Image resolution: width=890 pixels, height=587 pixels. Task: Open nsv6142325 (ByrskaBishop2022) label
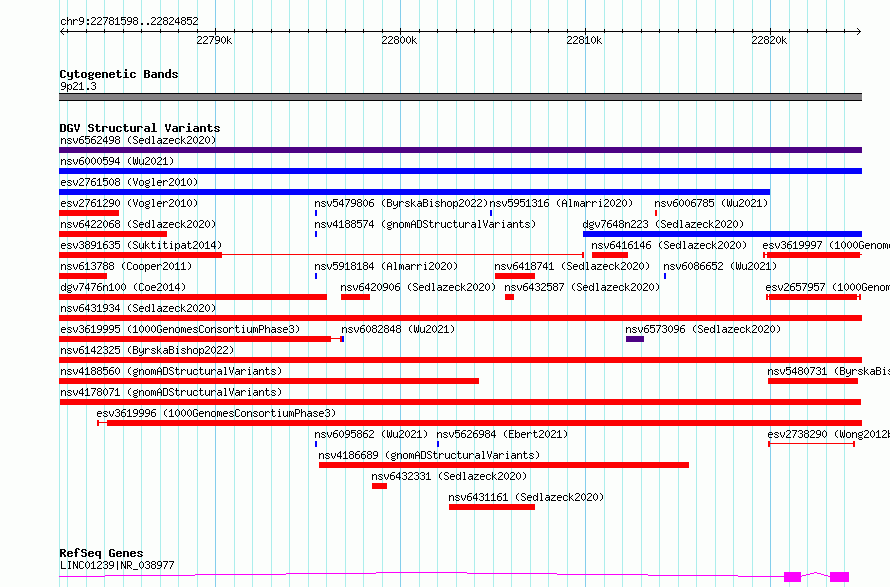pos(147,350)
